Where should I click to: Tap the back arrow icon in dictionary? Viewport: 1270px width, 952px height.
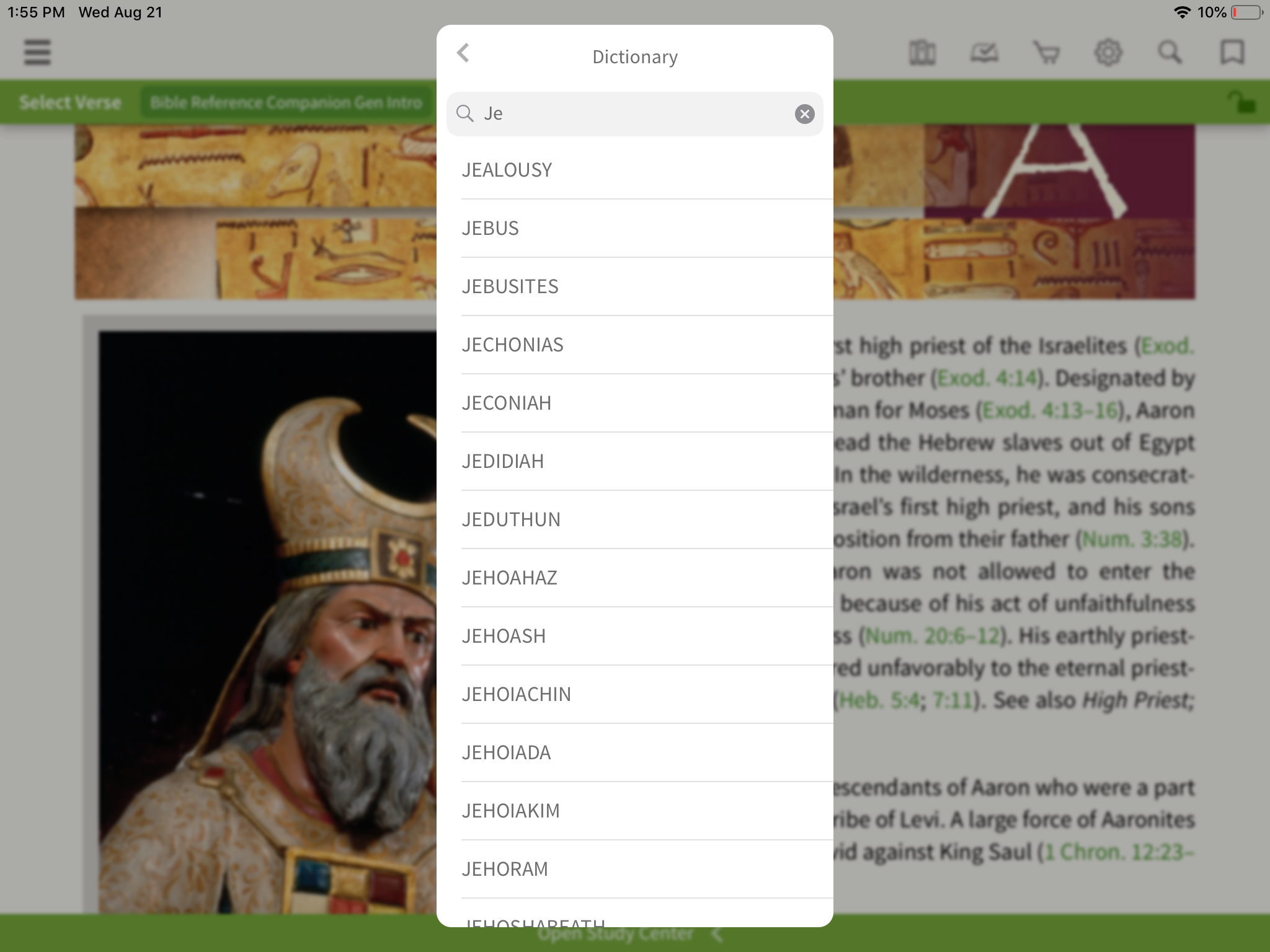(463, 54)
